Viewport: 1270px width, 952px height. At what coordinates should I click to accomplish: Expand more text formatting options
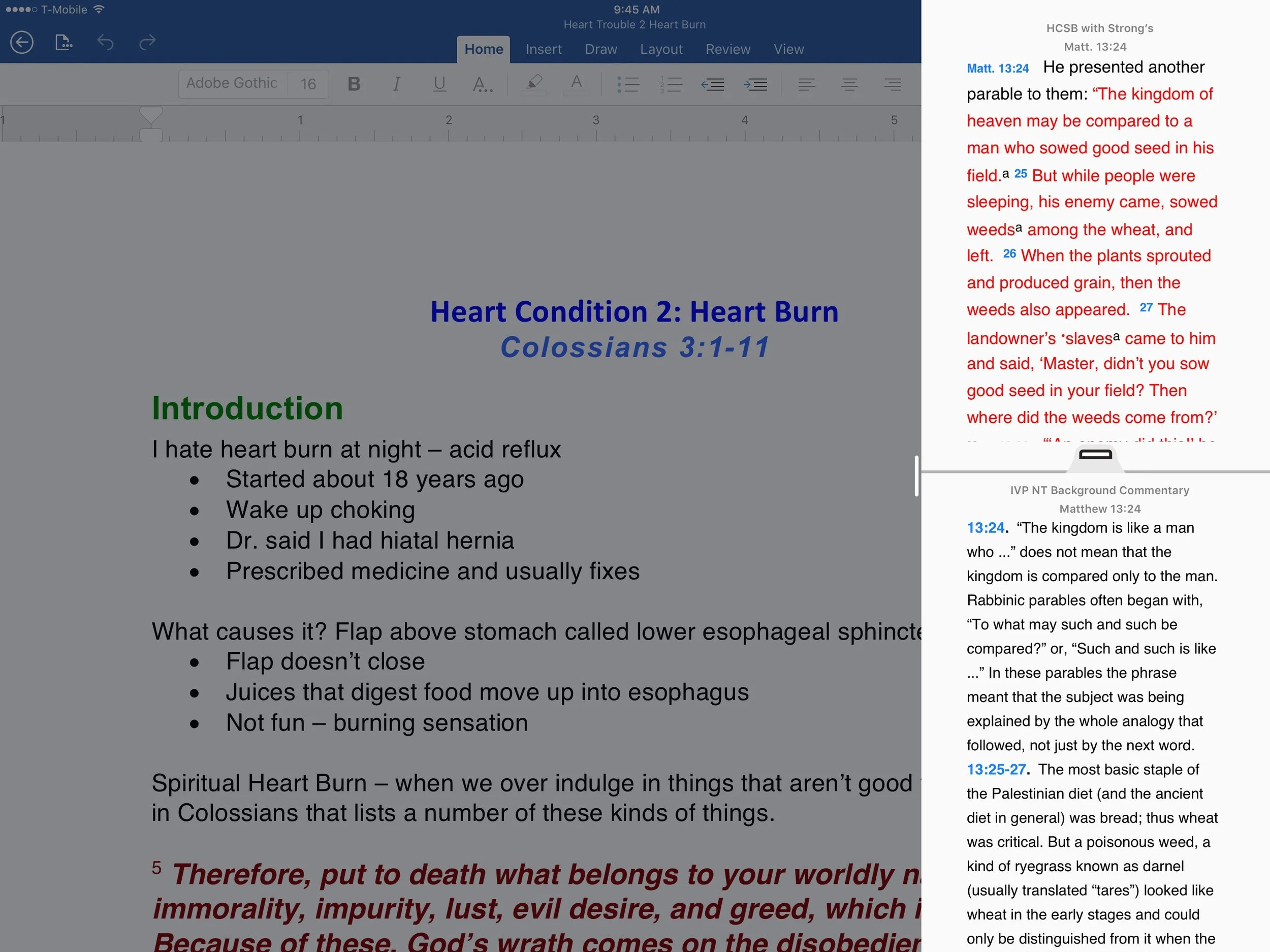[x=482, y=85]
